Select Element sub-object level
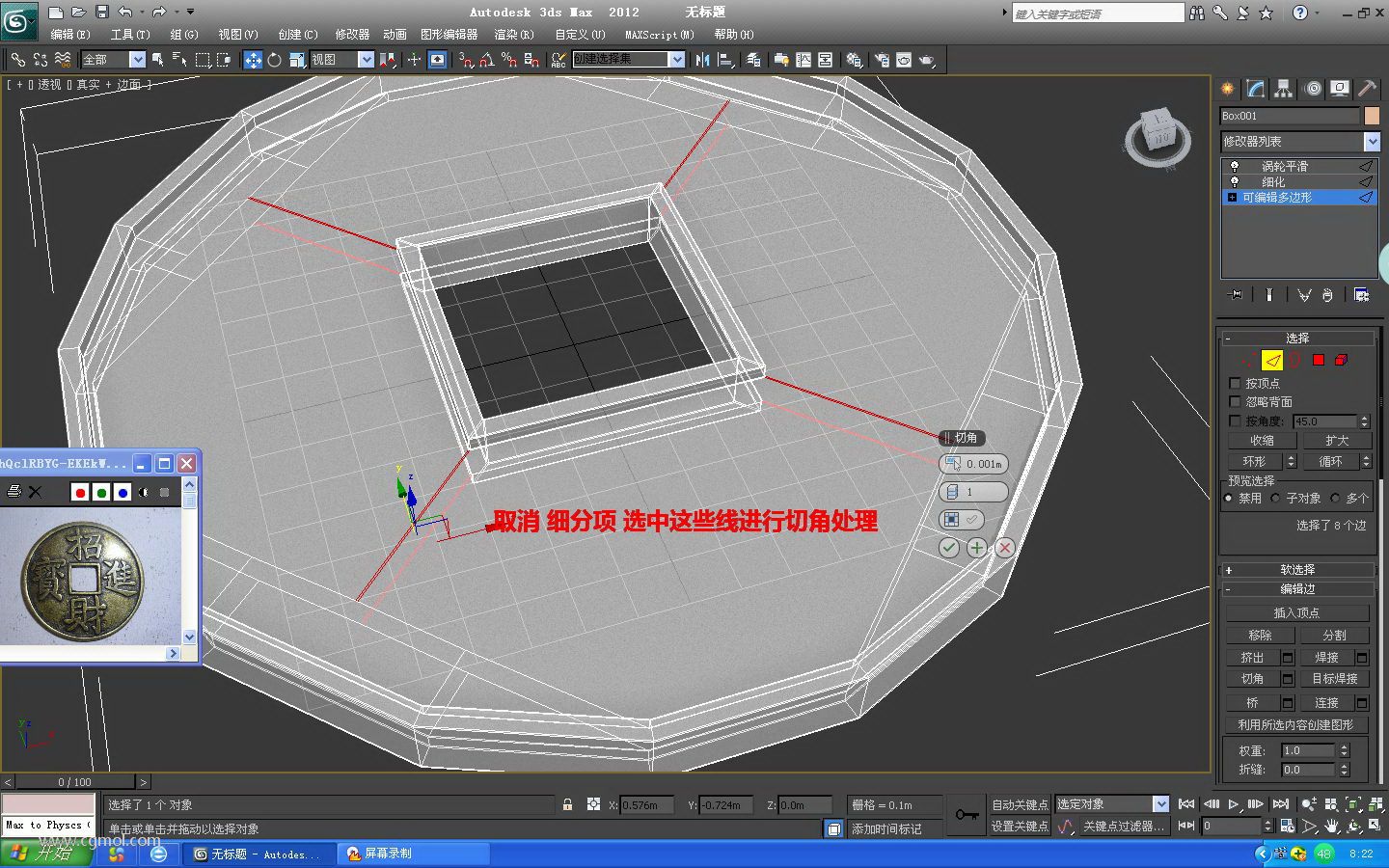Viewport: 1389px width, 868px height. 1341,360
